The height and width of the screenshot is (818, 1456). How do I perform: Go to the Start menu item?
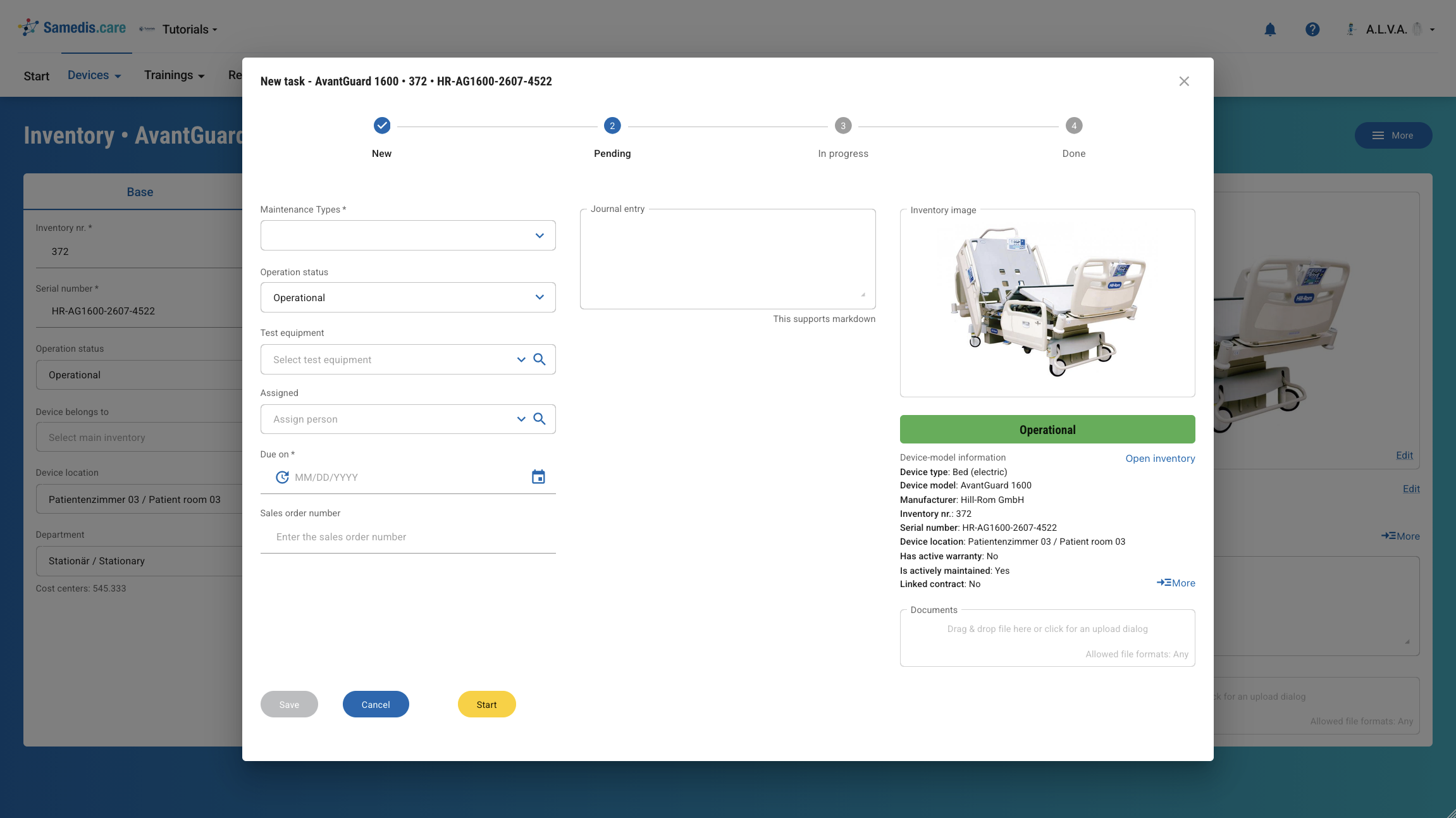point(37,76)
